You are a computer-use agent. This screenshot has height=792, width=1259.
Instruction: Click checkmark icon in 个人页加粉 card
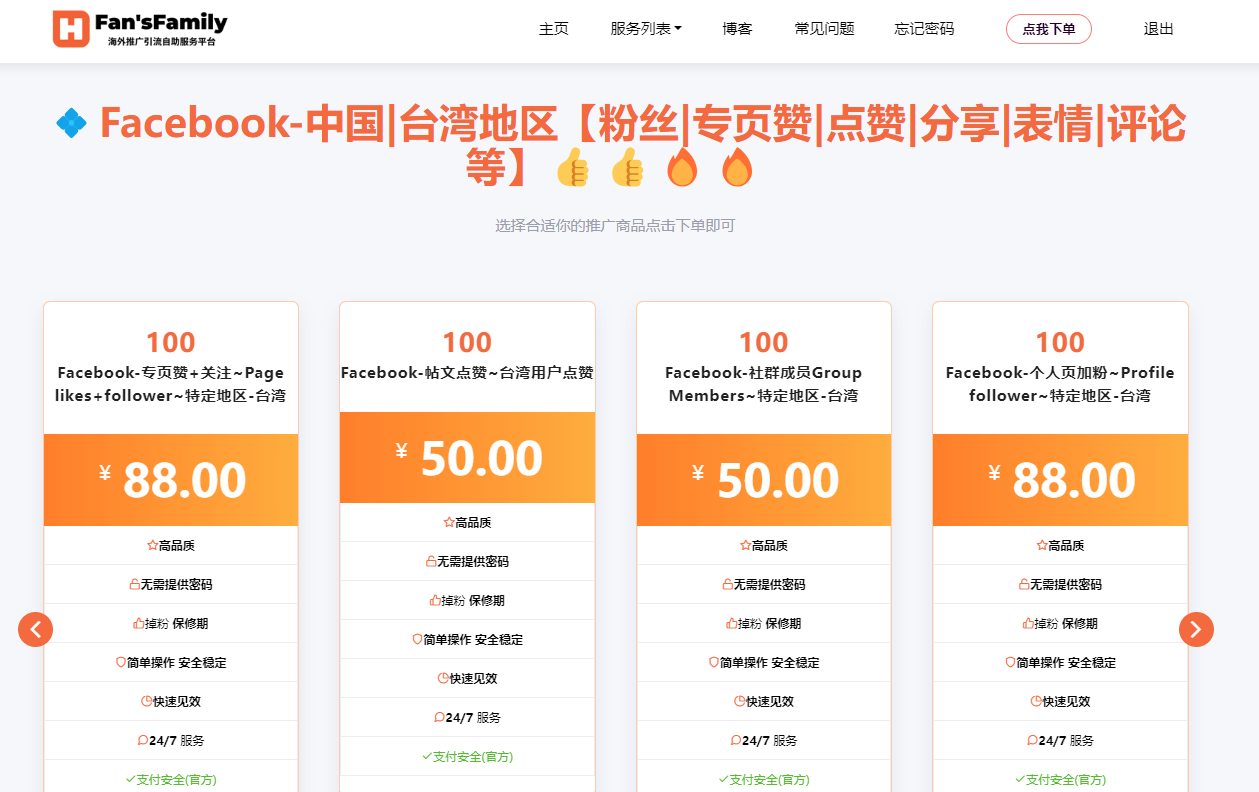pyautogui.click(x=1020, y=779)
